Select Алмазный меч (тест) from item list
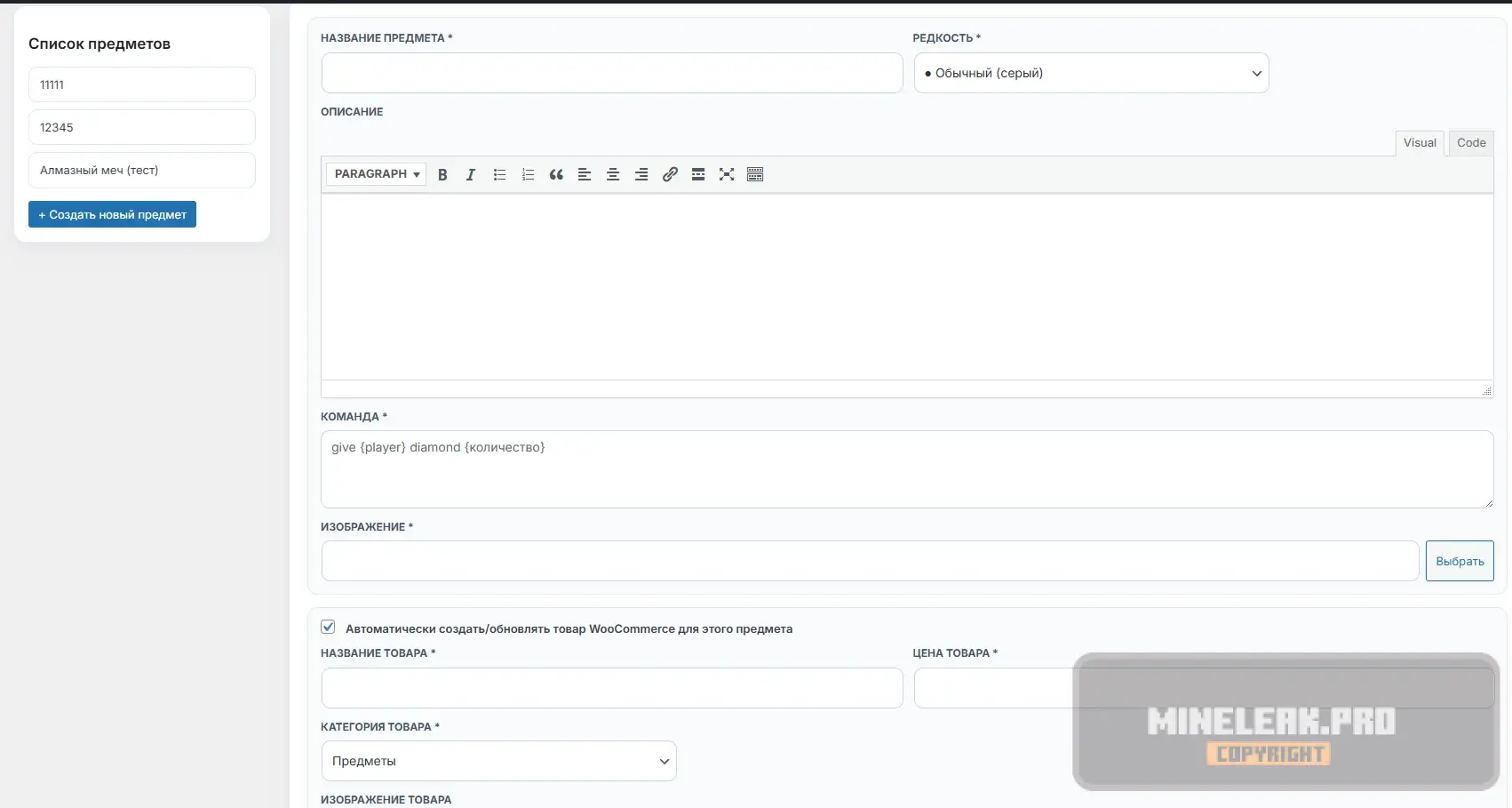Image resolution: width=1512 pixels, height=808 pixels. coord(142,170)
